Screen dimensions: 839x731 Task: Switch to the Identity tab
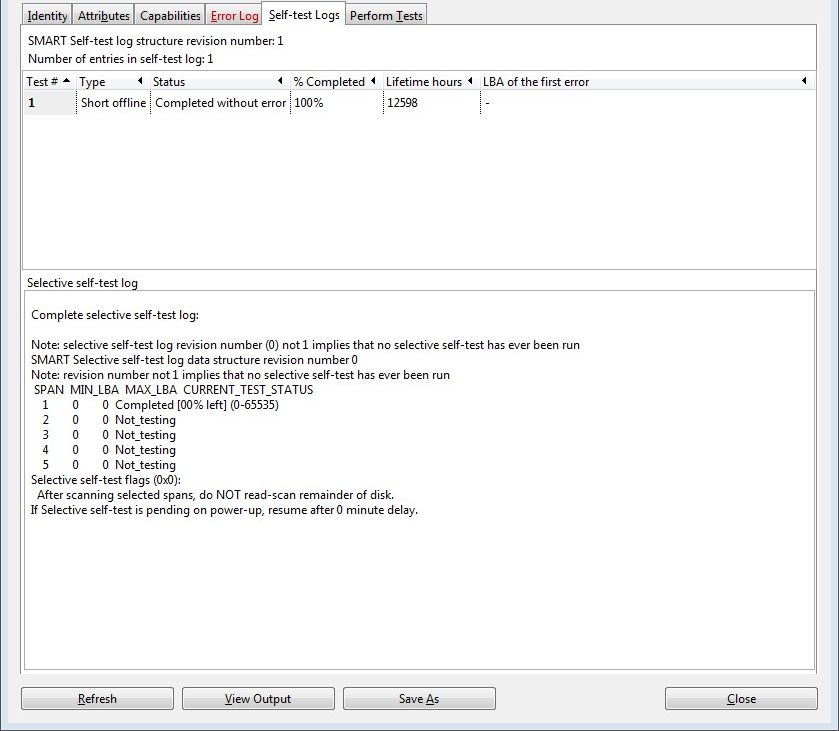click(47, 16)
